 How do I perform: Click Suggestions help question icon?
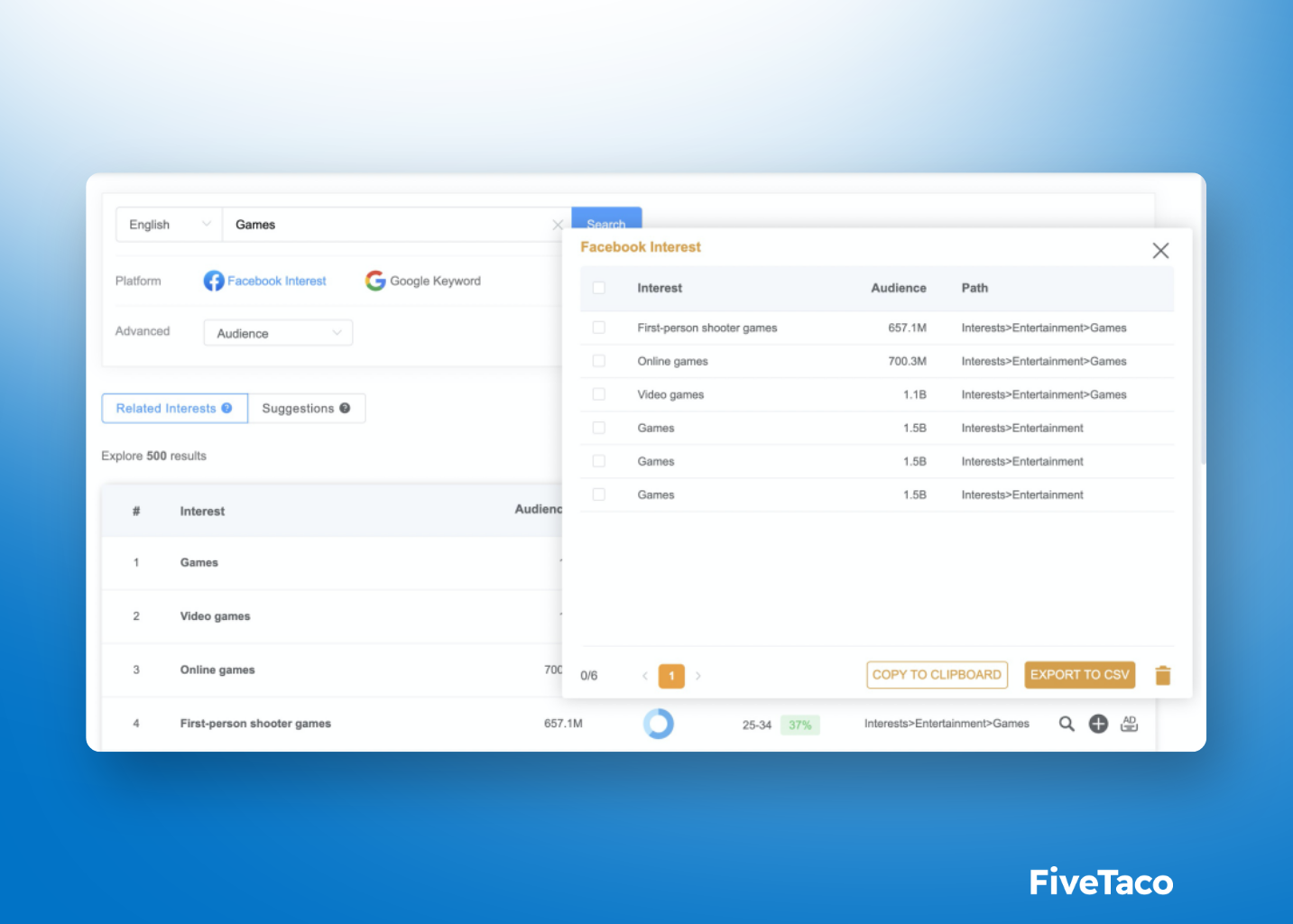pyautogui.click(x=345, y=408)
